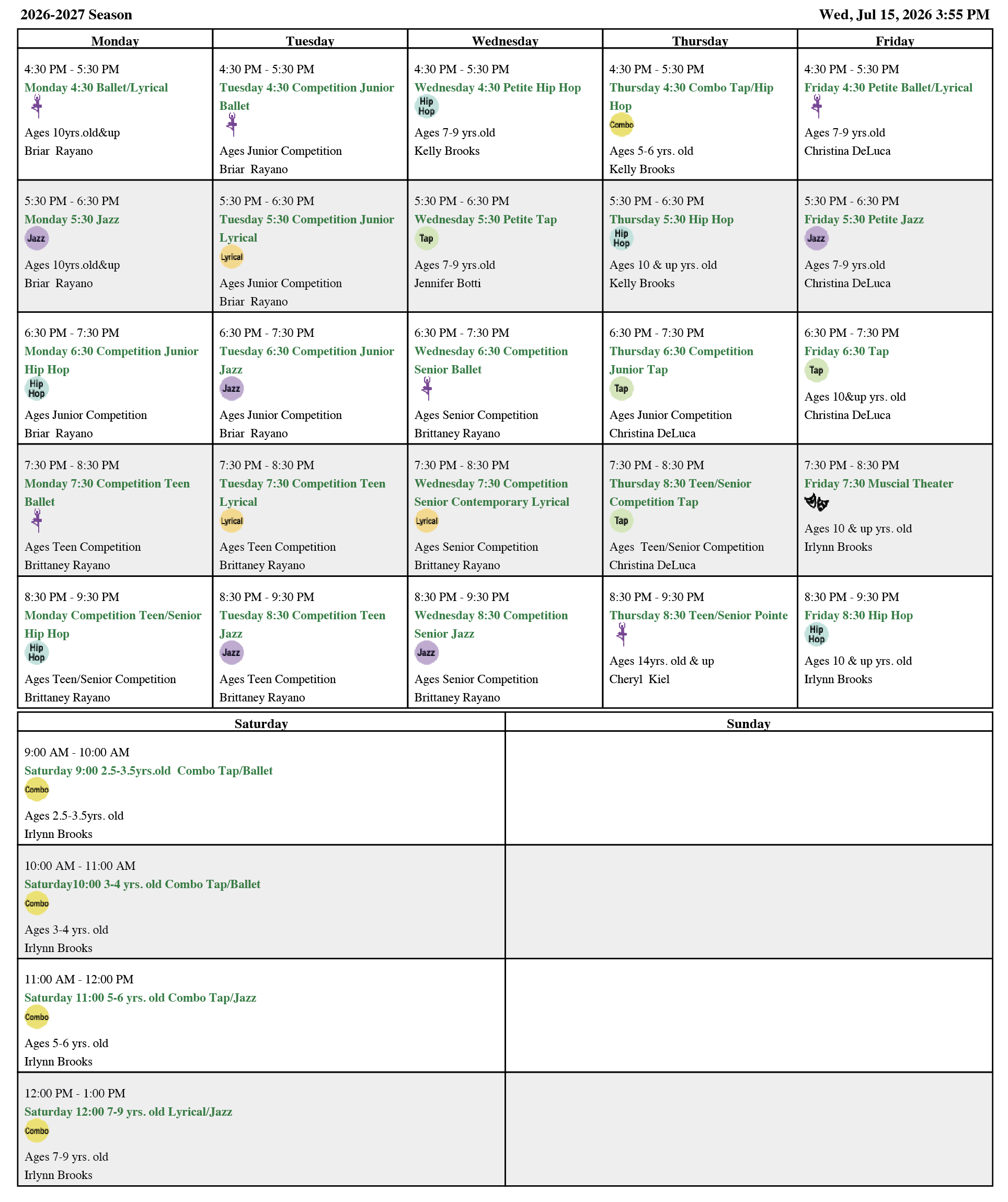Click Combo badge in Thursday 4:30 class
1008x1202 pixels.
click(621, 125)
